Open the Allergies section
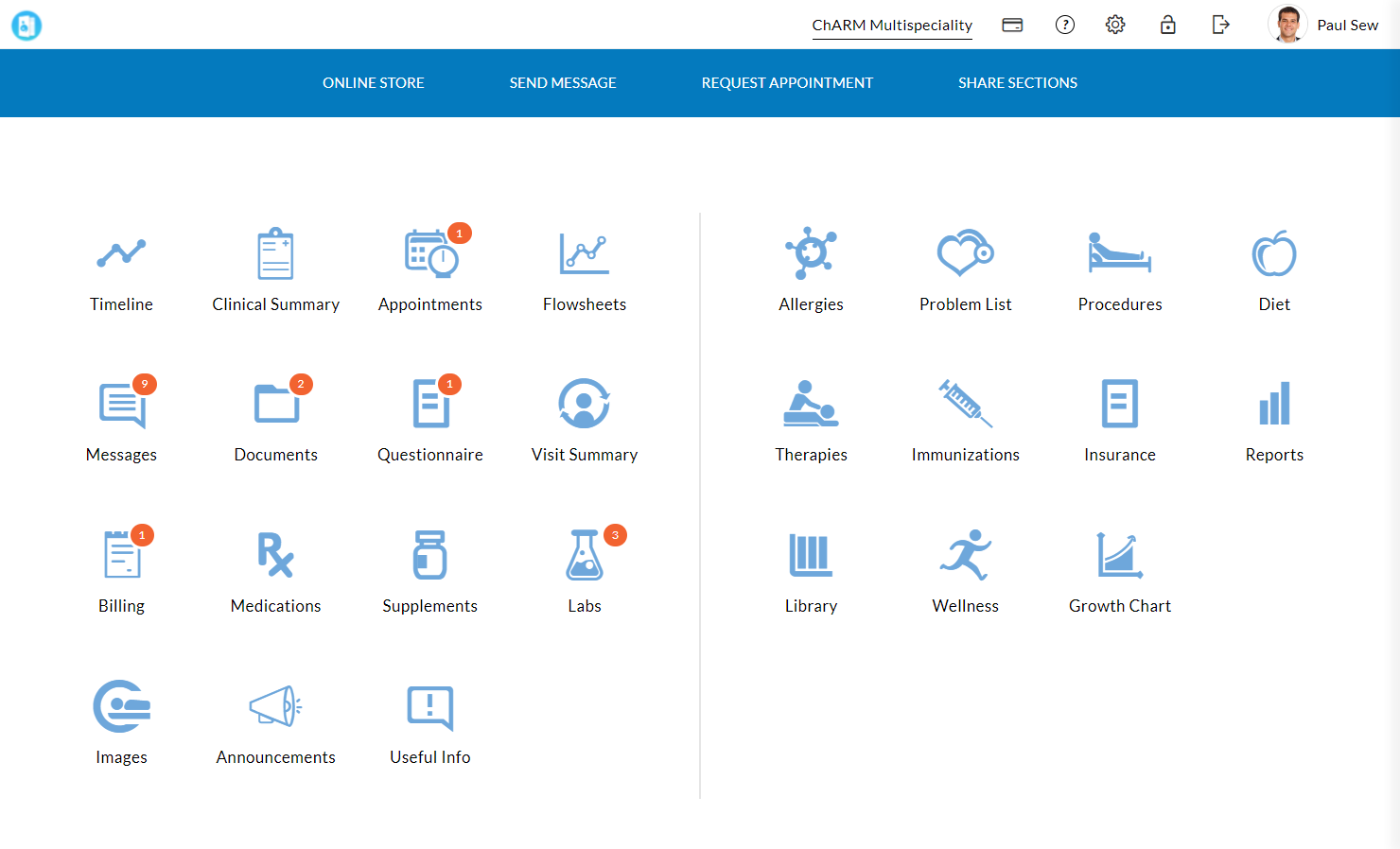The image size is (1400, 849). pyautogui.click(x=811, y=269)
